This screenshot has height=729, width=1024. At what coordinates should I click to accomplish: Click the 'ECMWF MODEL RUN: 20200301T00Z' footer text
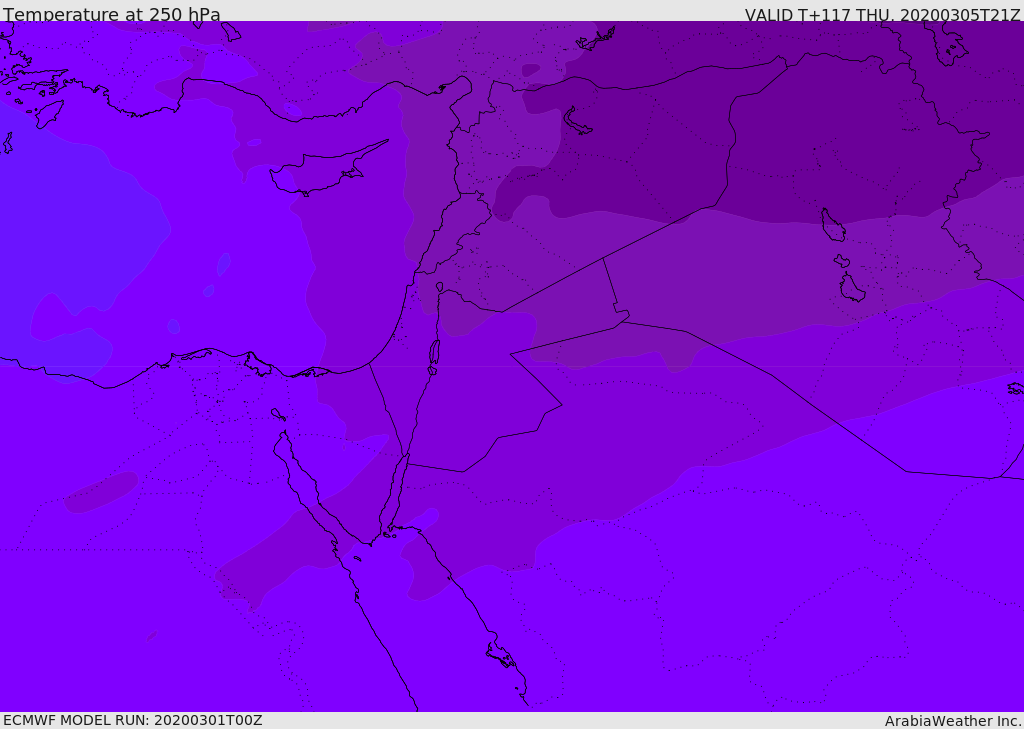point(133,720)
